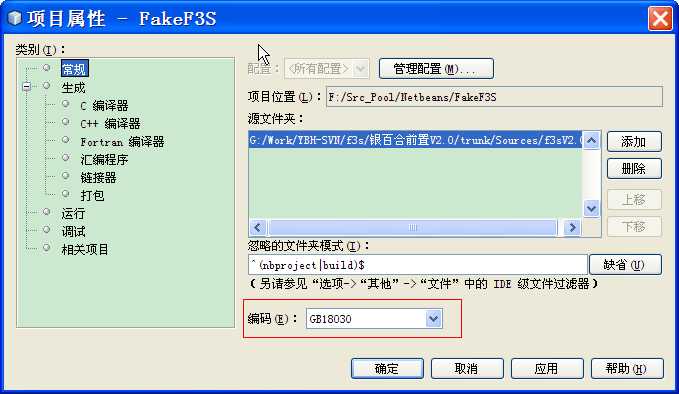Click 添加 to add source folder

634,142
